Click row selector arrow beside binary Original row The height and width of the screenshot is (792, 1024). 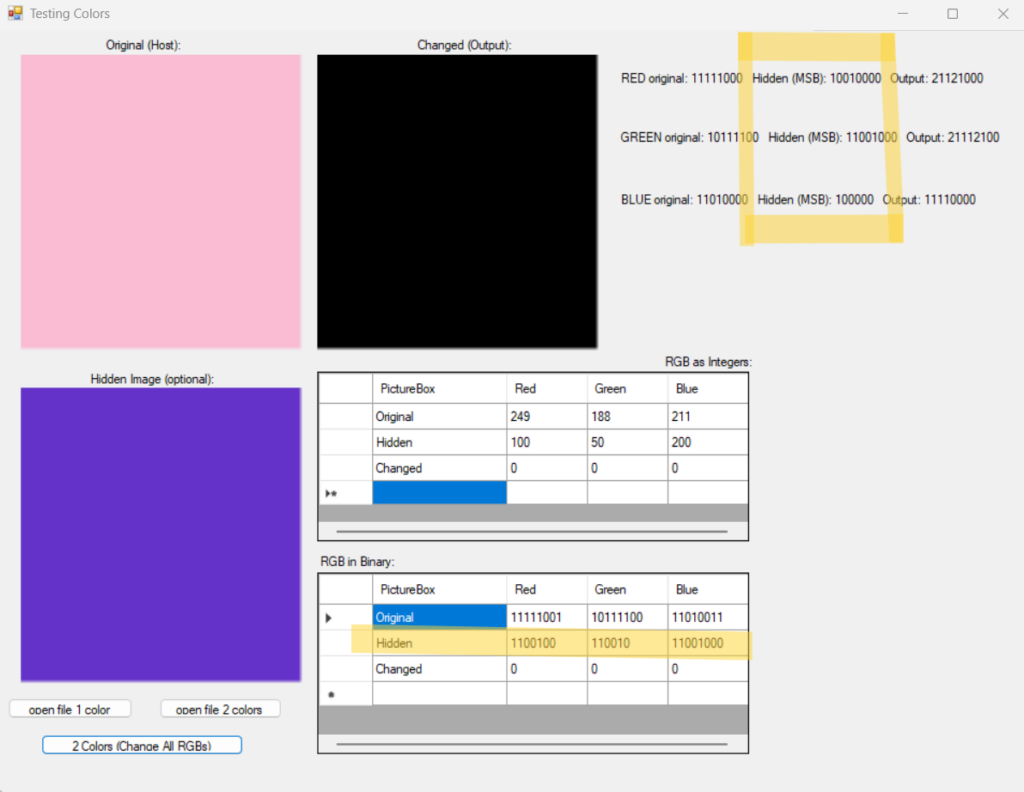point(330,618)
